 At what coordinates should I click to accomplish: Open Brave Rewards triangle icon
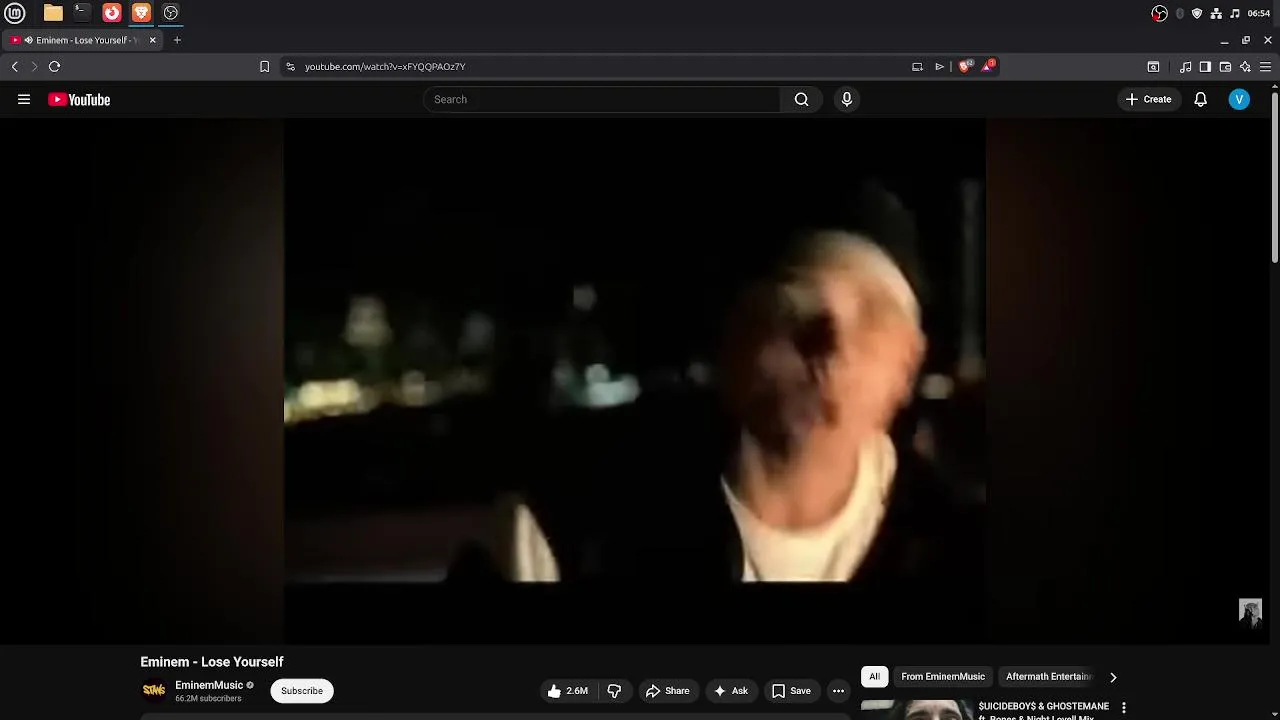click(988, 66)
